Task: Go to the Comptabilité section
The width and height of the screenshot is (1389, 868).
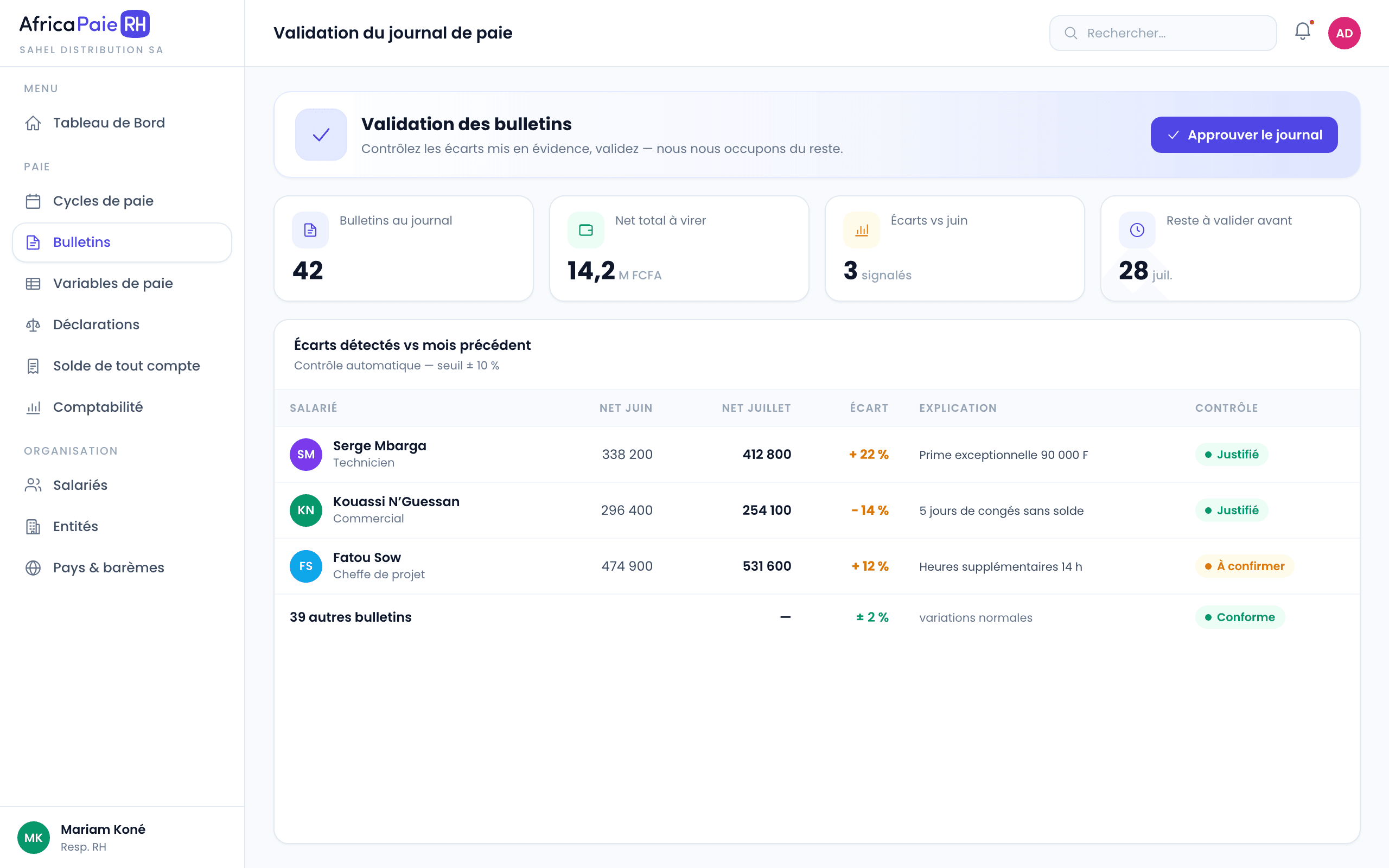Action: 122,407
